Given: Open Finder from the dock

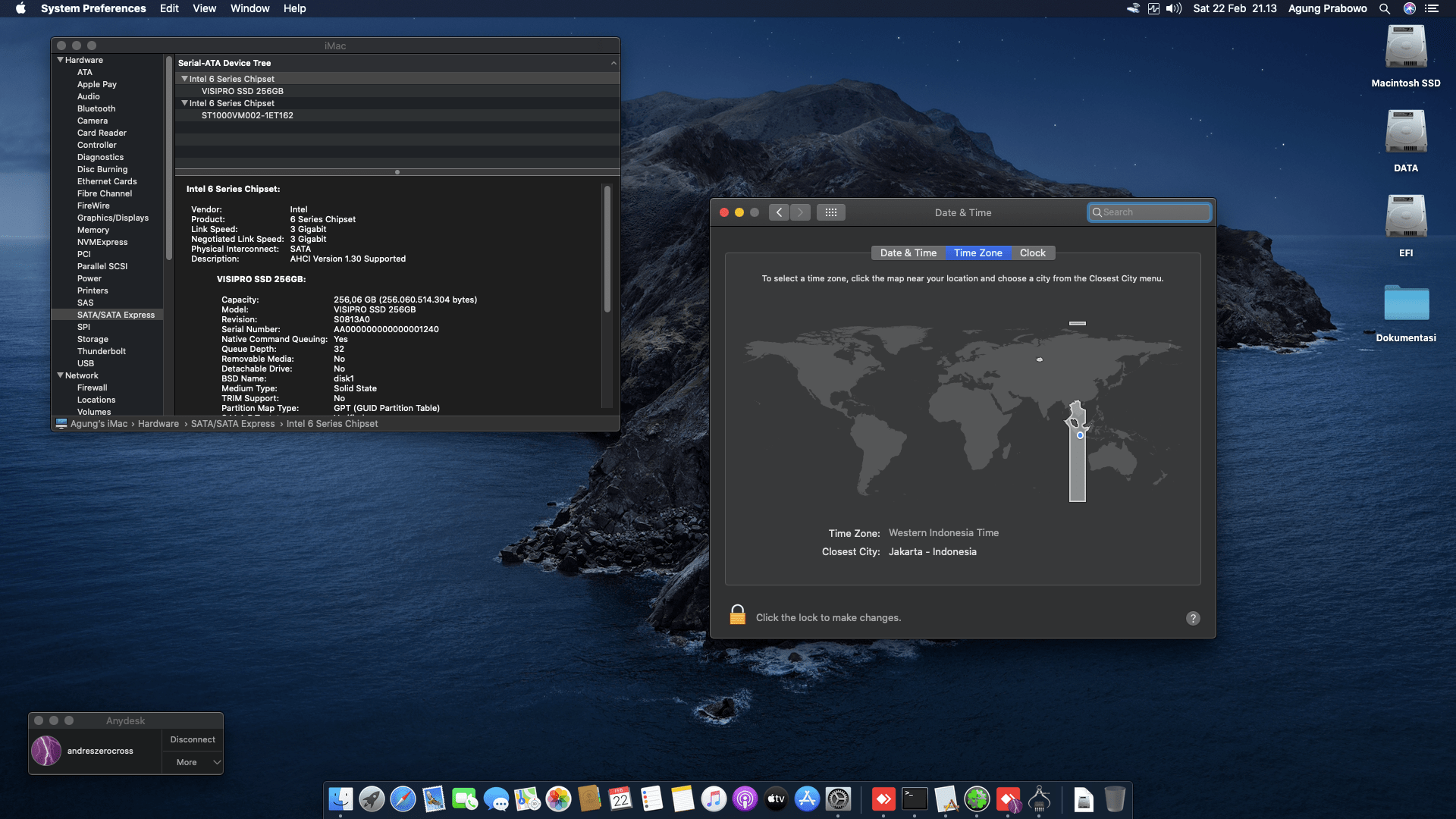Looking at the screenshot, I should 340,799.
